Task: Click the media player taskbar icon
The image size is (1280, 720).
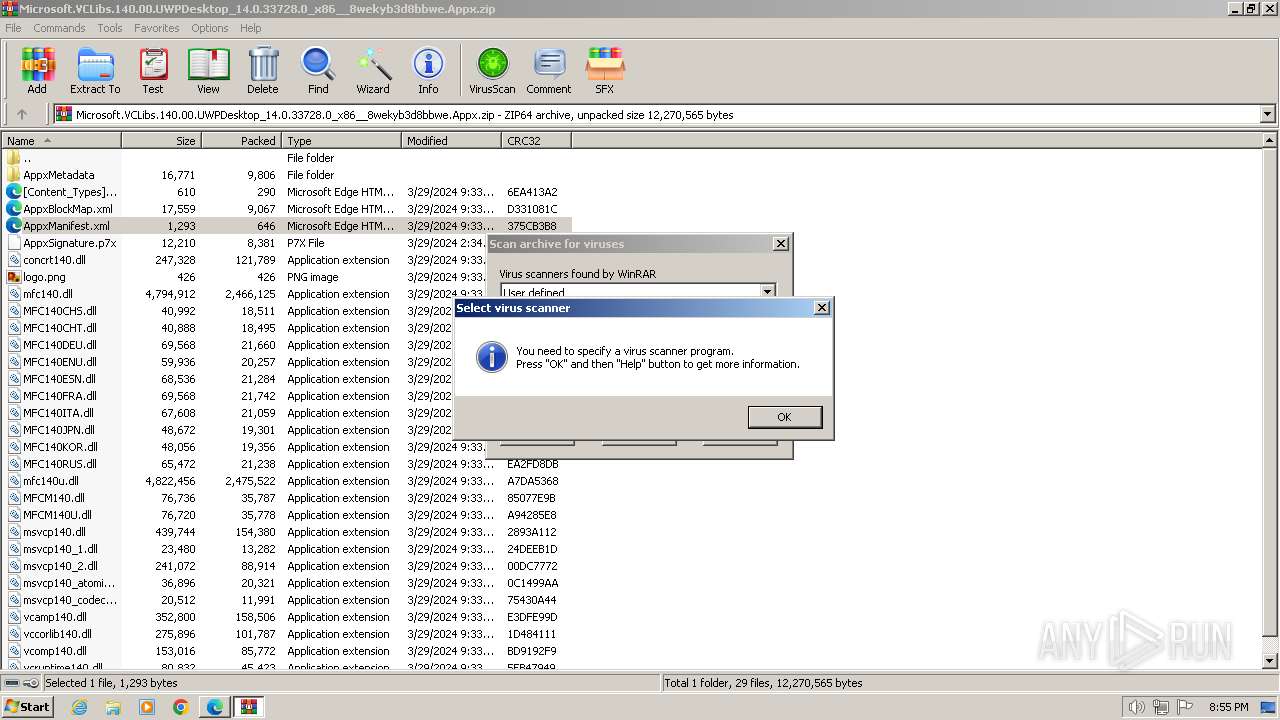Action: [x=147, y=707]
